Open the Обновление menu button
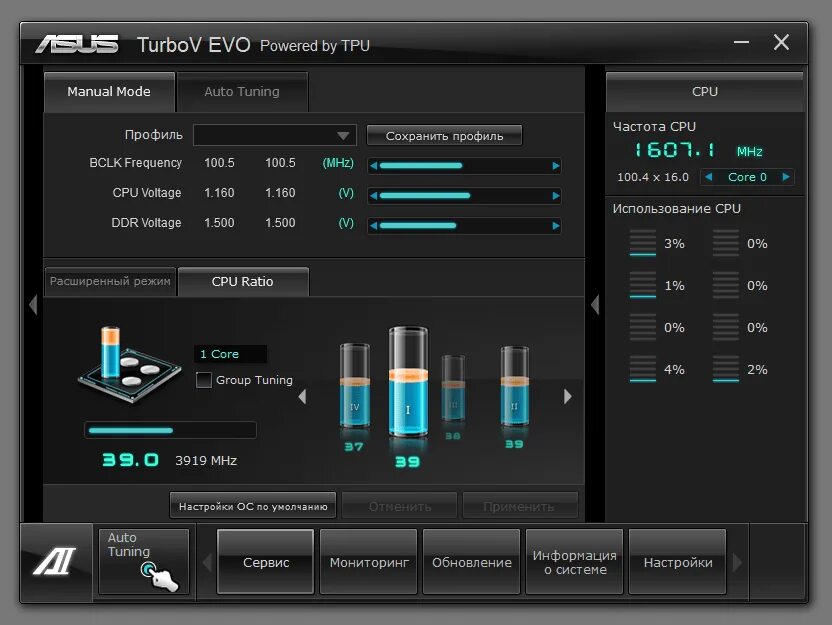The image size is (832, 625). click(472, 562)
